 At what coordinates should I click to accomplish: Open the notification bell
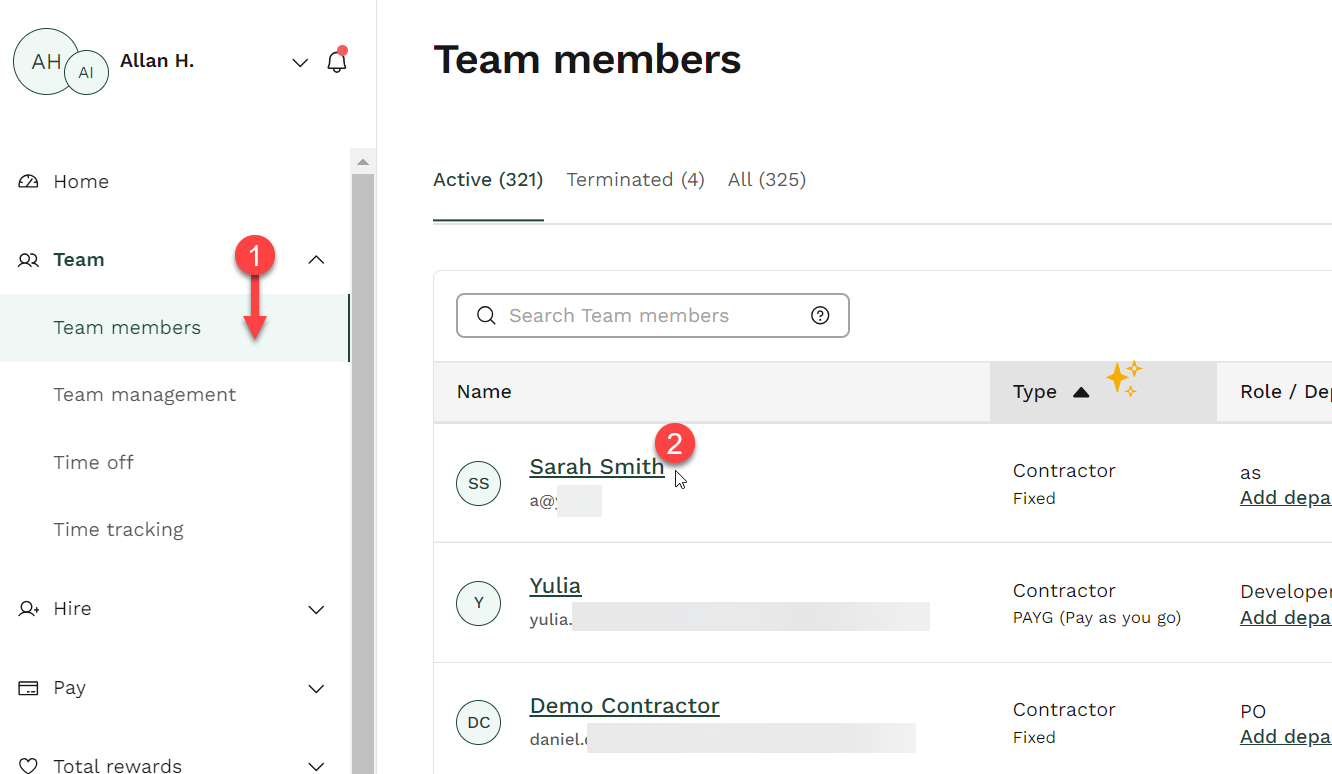click(337, 60)
